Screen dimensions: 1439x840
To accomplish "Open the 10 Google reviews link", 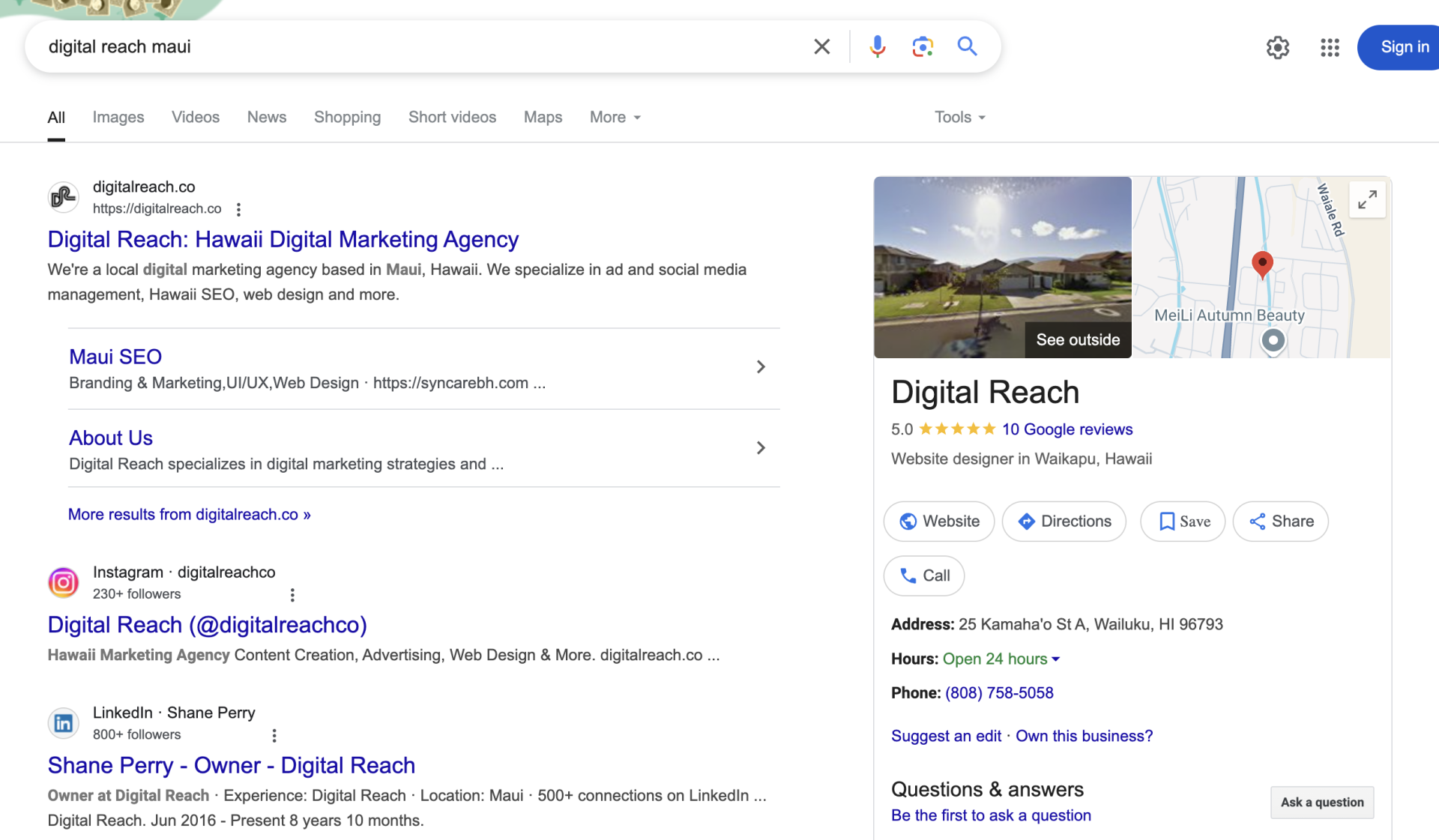I will click(x=1067, y=429).
